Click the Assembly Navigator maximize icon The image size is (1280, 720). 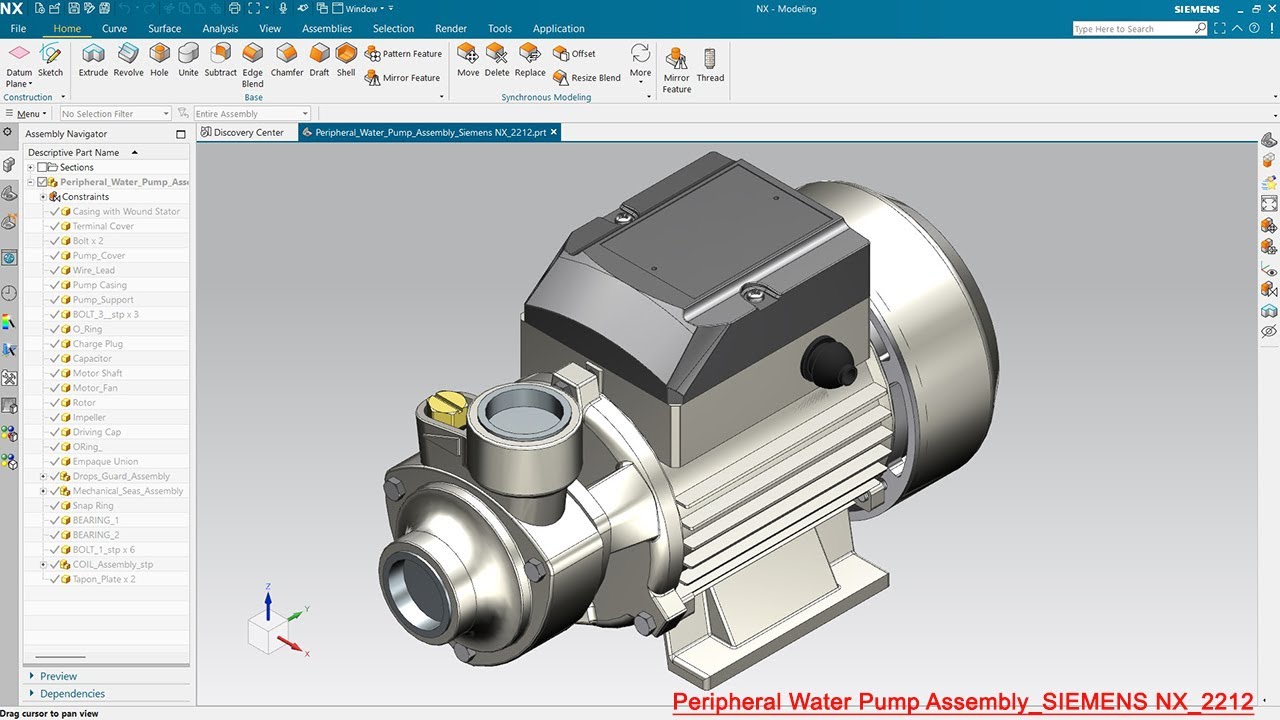pos(181,134)
